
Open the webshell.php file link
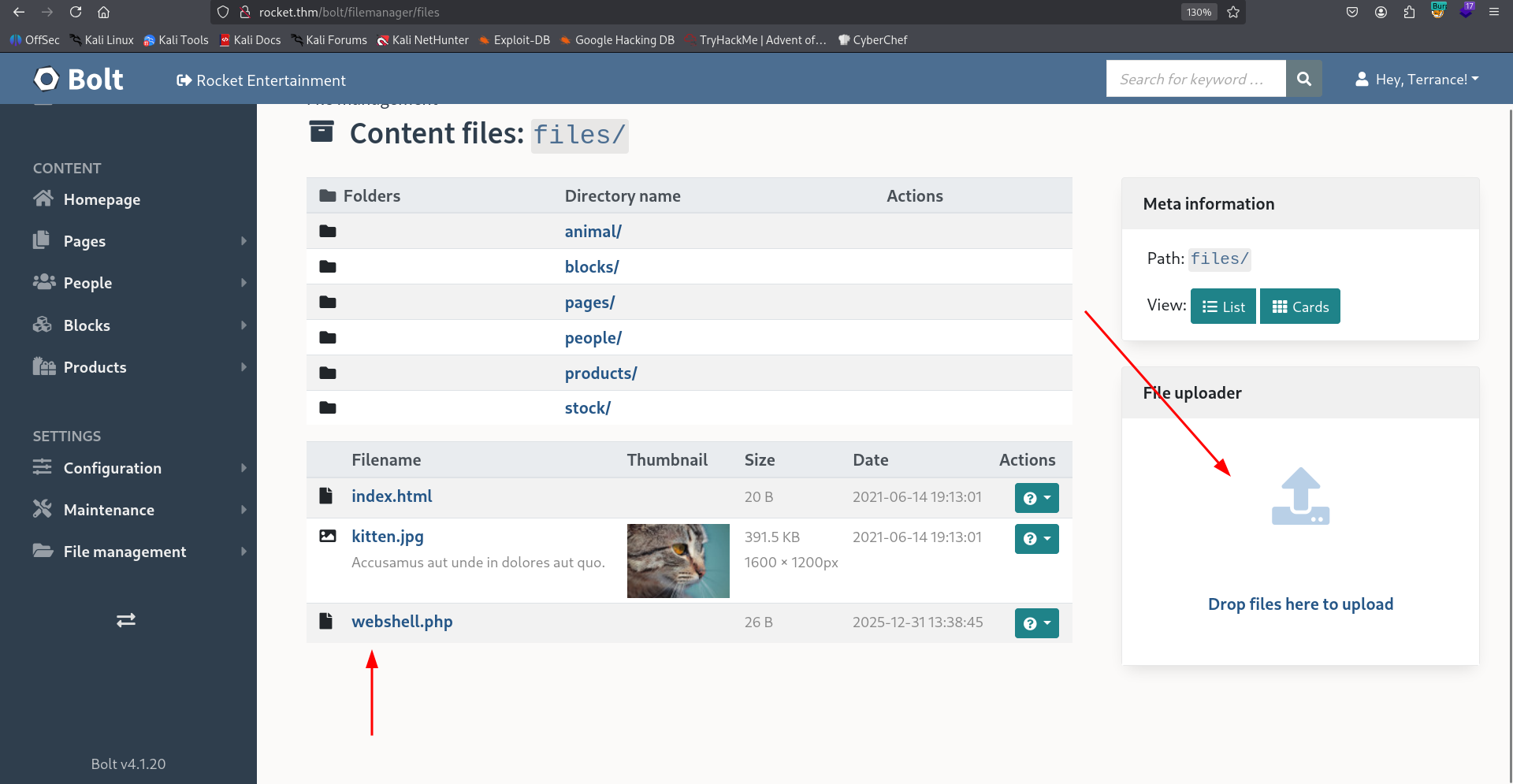click(x=402, y=621)
